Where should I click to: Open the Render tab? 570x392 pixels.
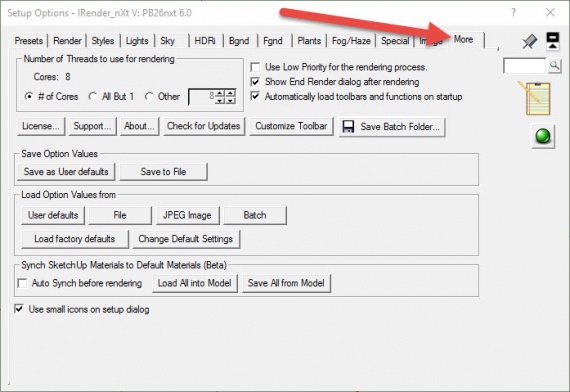(67, 41)
